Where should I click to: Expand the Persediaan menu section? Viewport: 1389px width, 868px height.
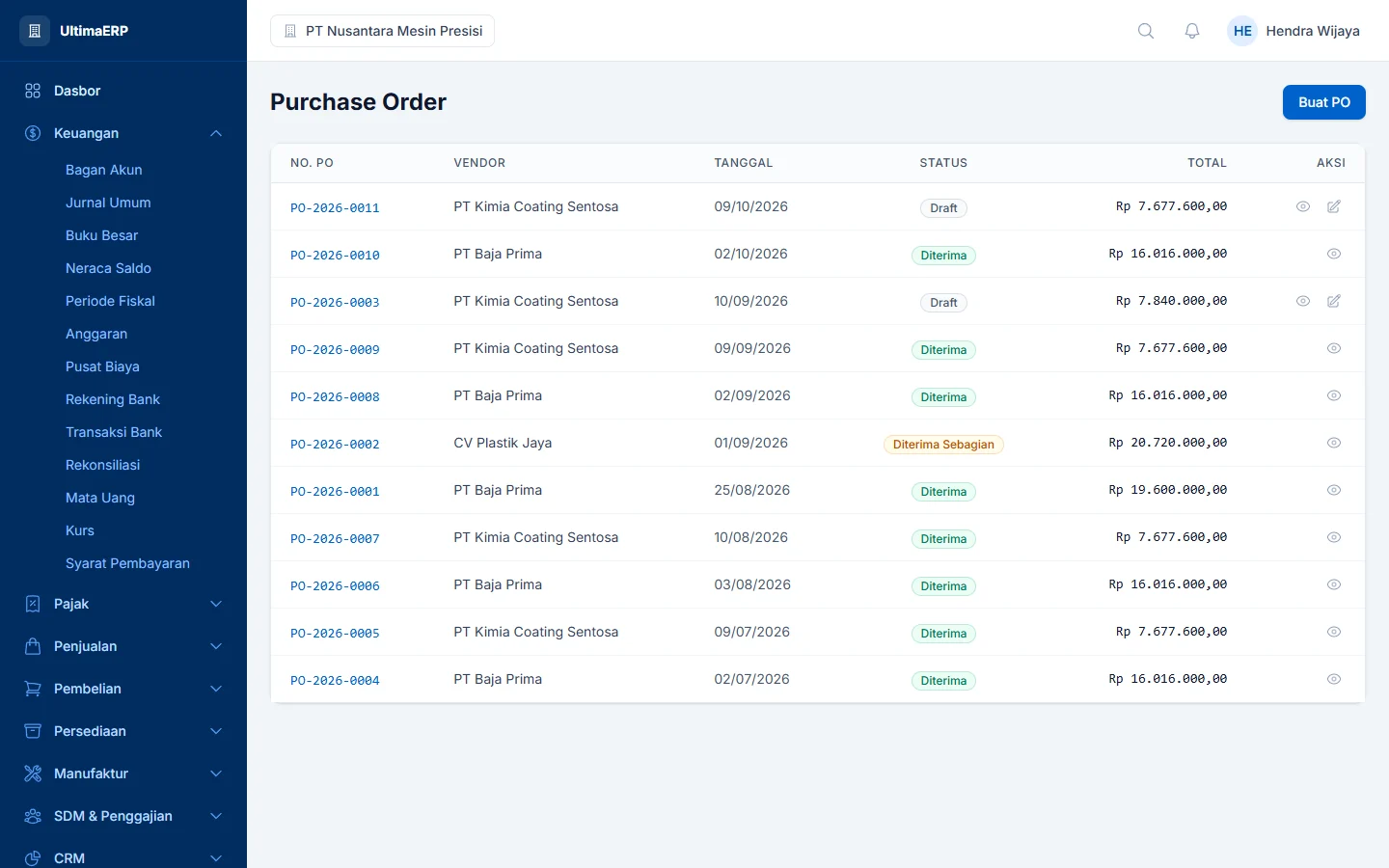point(123,731)
